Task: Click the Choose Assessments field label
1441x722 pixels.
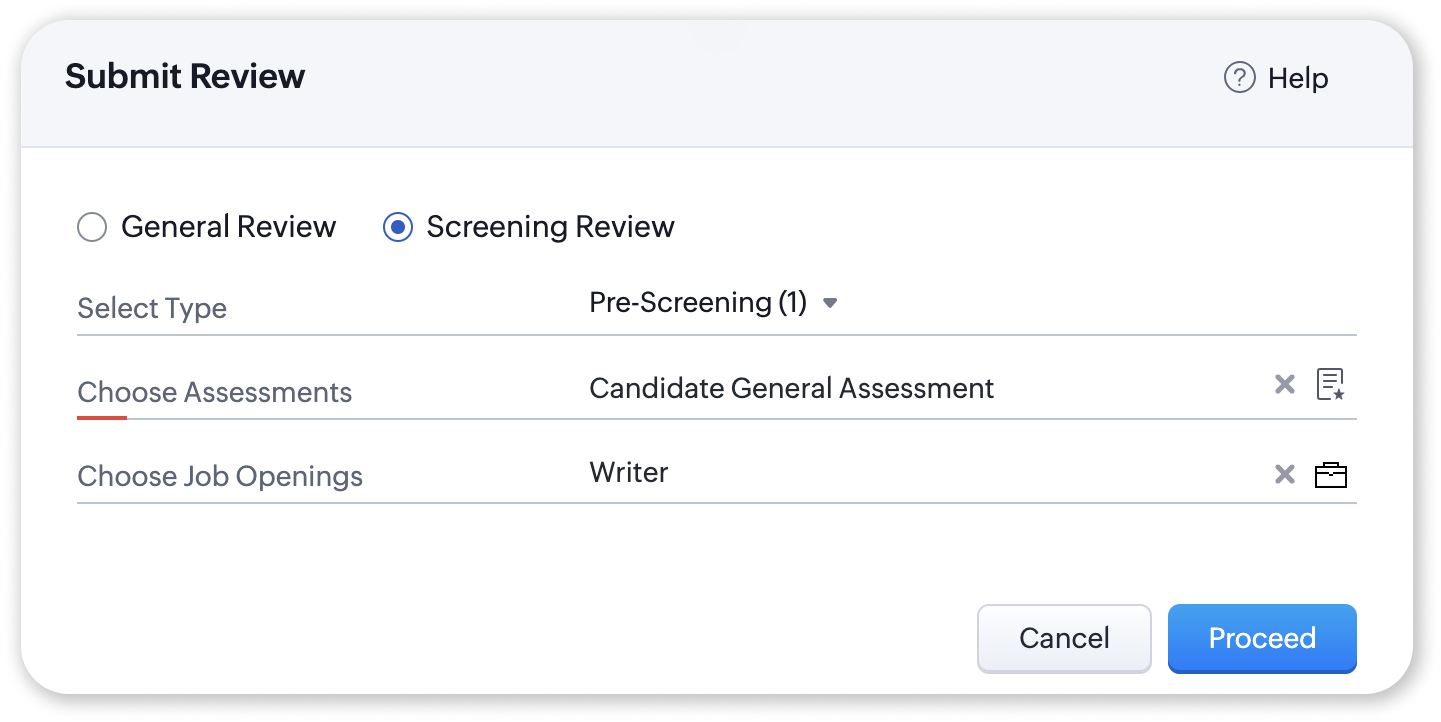Action: point(214,392)
